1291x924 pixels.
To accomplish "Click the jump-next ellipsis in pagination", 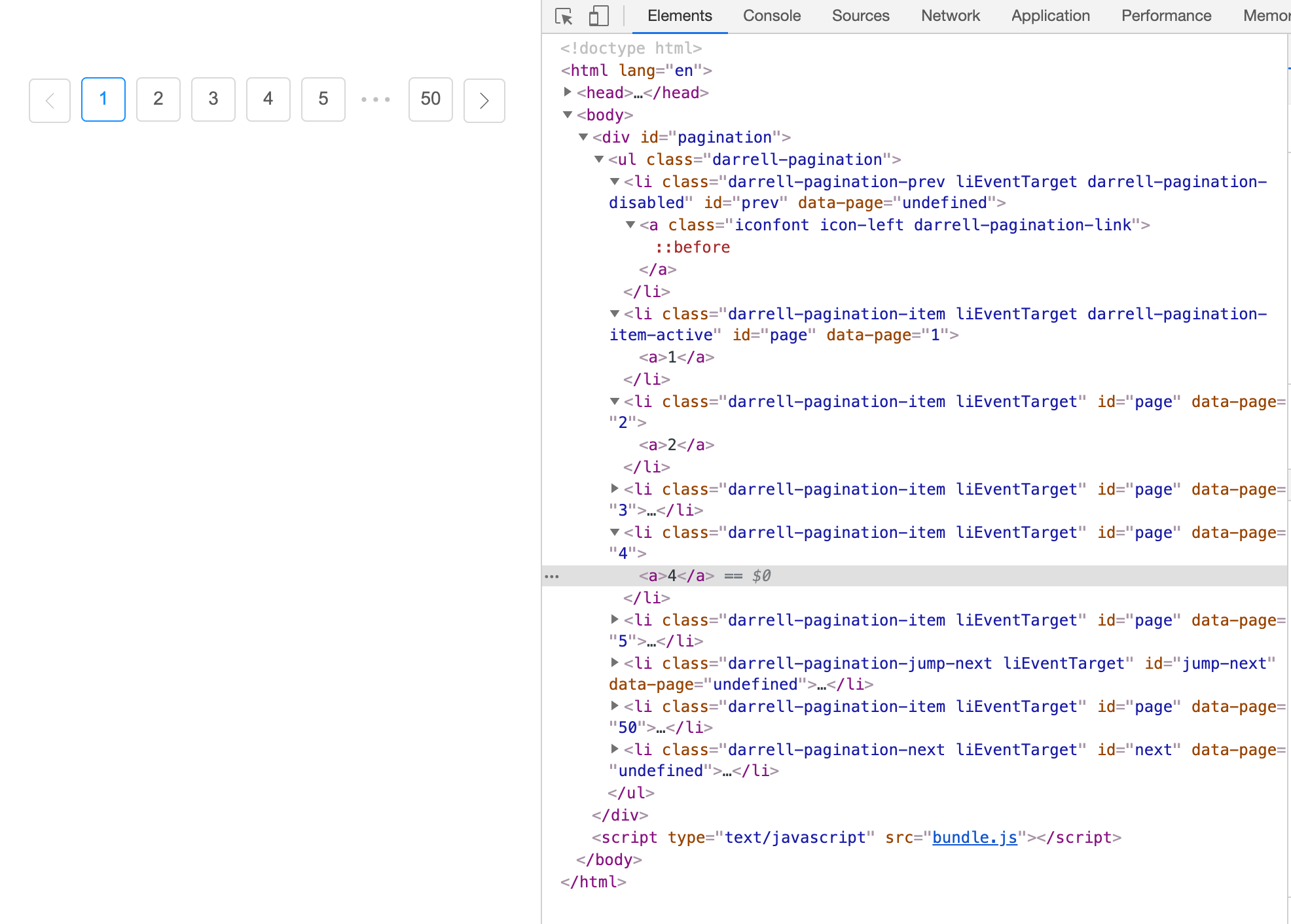I will pos(376,99).
